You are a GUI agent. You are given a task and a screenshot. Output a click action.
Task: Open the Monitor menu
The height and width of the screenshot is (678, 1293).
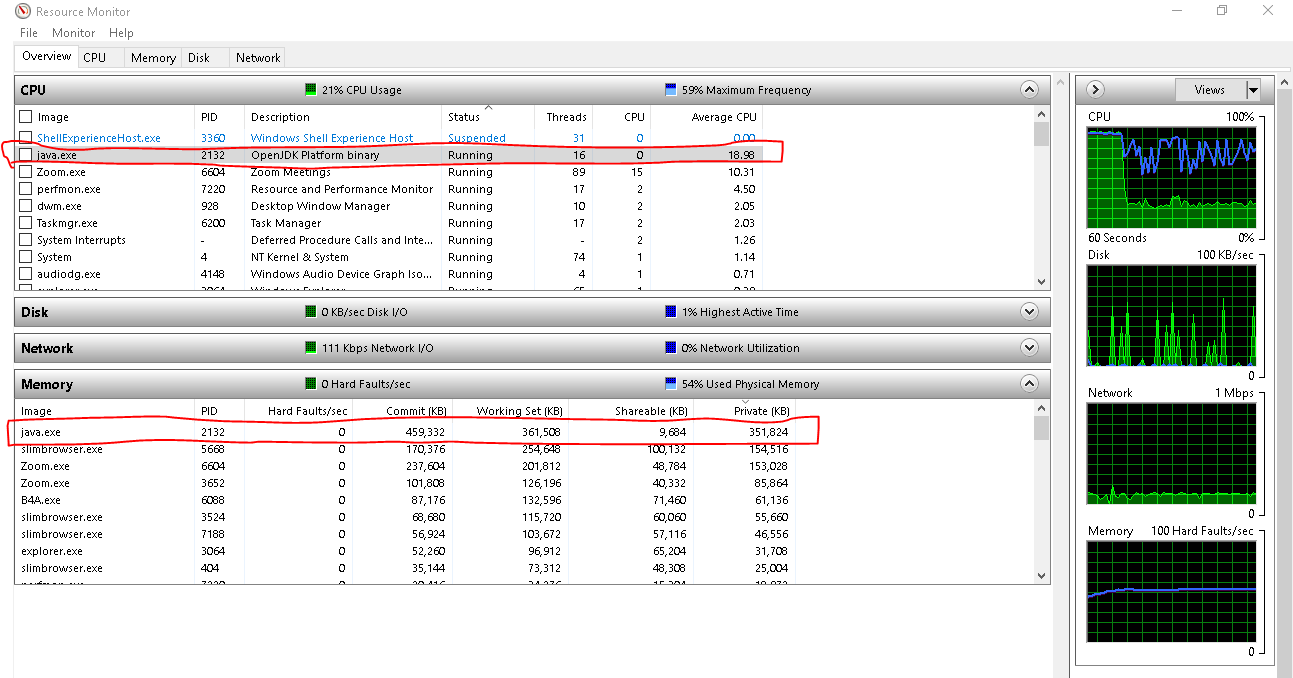tap(73, 32)
